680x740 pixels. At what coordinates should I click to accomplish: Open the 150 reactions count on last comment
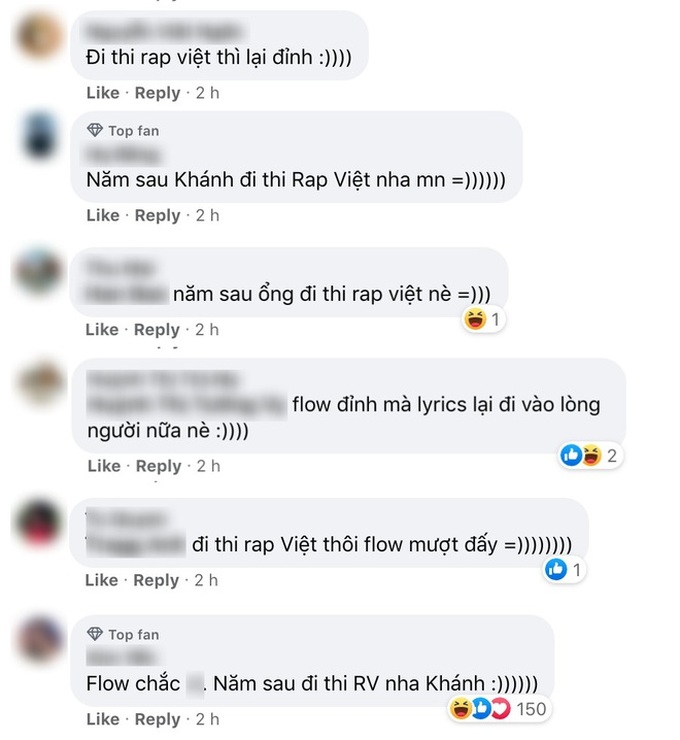click(x=531, y=709)
